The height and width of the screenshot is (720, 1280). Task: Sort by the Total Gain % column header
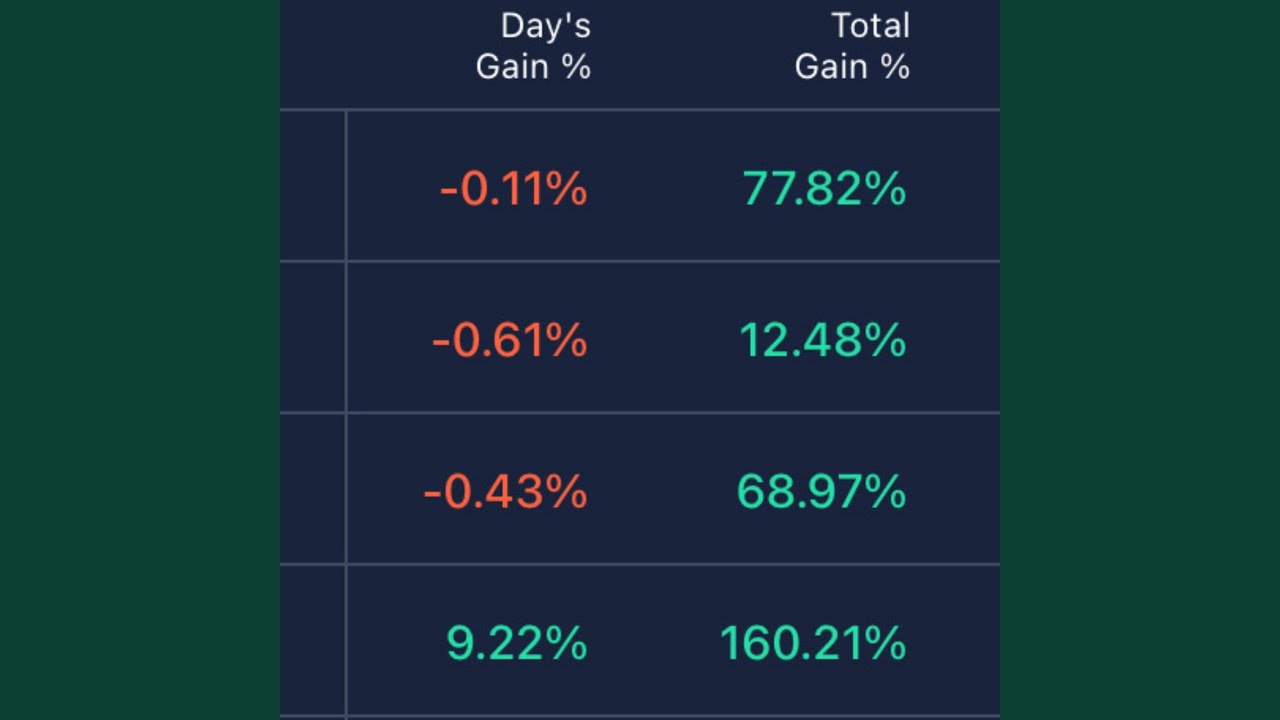pos(852,46)
